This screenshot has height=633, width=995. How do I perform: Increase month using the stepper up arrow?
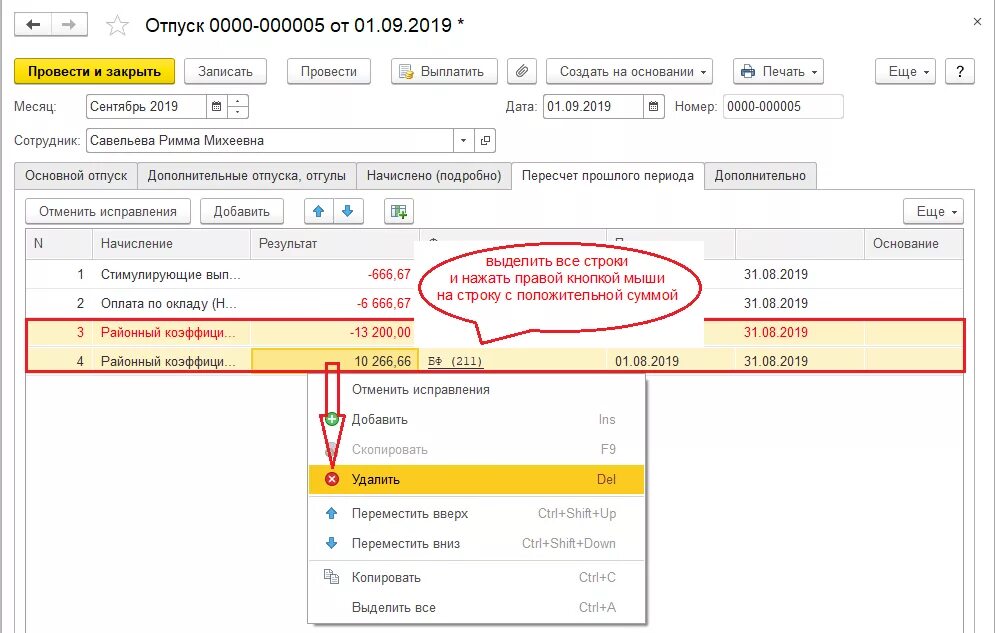237,101
